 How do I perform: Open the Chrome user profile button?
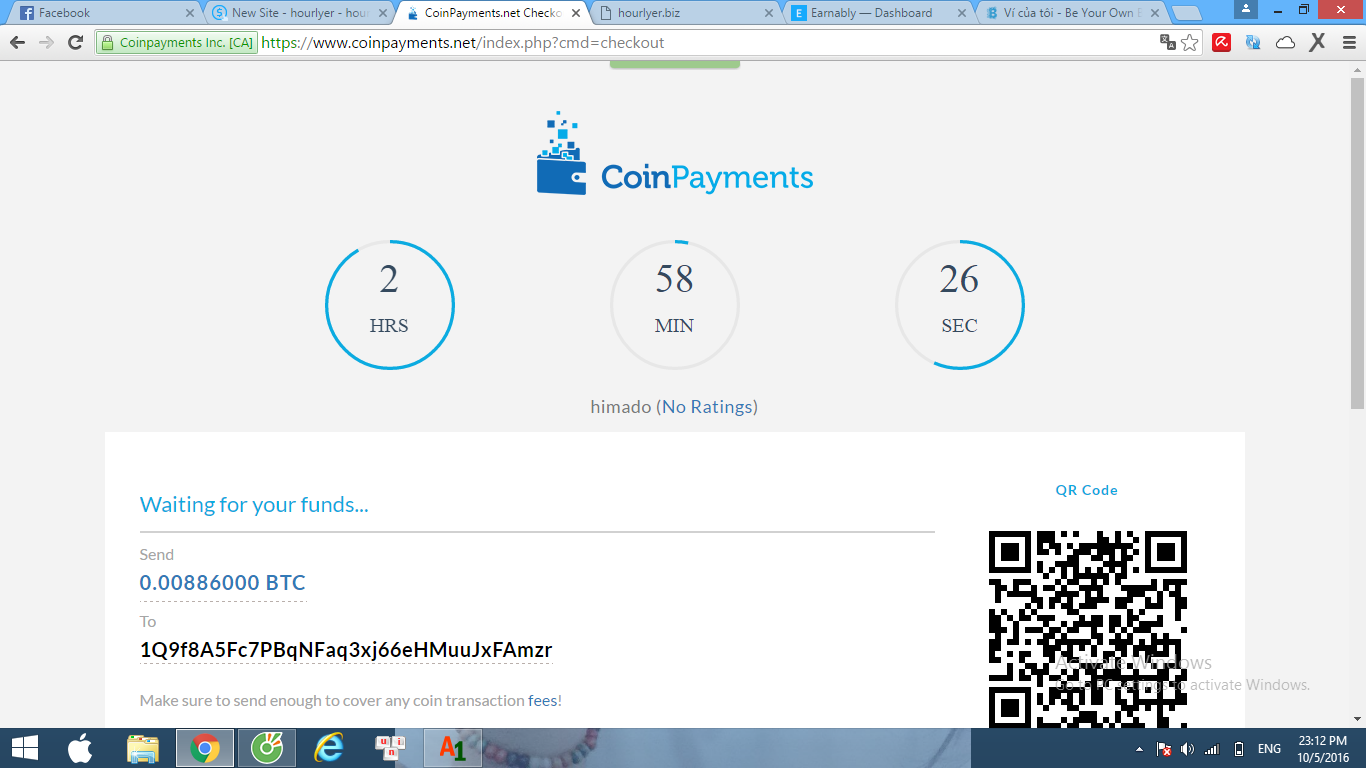click(1245, 9)
